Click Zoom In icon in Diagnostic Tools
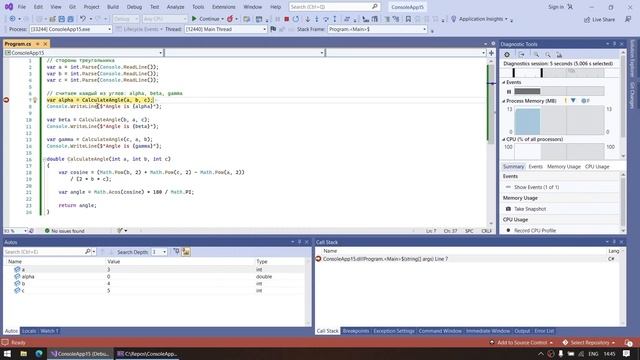This screenshot has height=360, width=640. click(x=536, y=54)
